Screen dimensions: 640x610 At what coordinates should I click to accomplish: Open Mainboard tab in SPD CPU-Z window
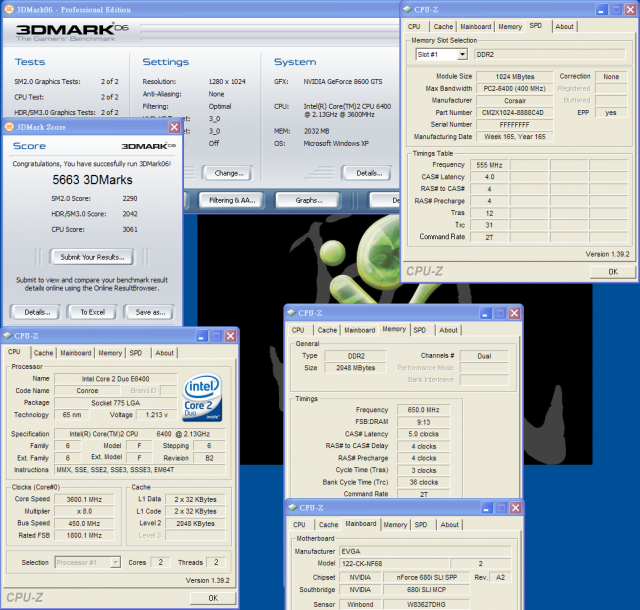click(476, 27)
